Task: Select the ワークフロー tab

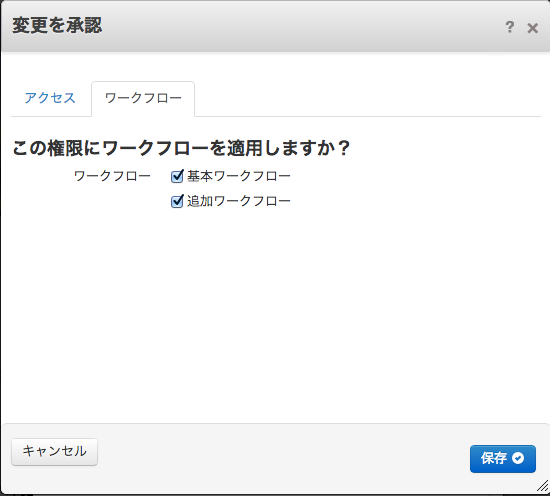Action: pyautogui.click(x=143, y=99)
